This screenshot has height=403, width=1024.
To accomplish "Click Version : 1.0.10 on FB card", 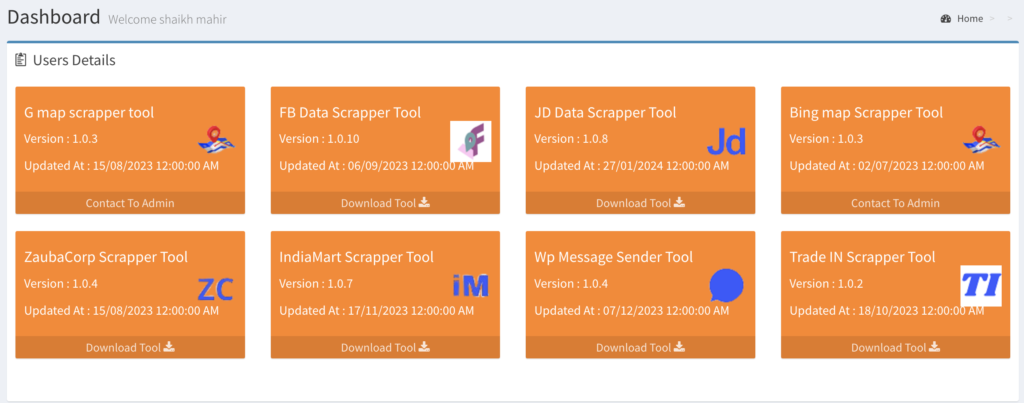I will click(319, 139).
